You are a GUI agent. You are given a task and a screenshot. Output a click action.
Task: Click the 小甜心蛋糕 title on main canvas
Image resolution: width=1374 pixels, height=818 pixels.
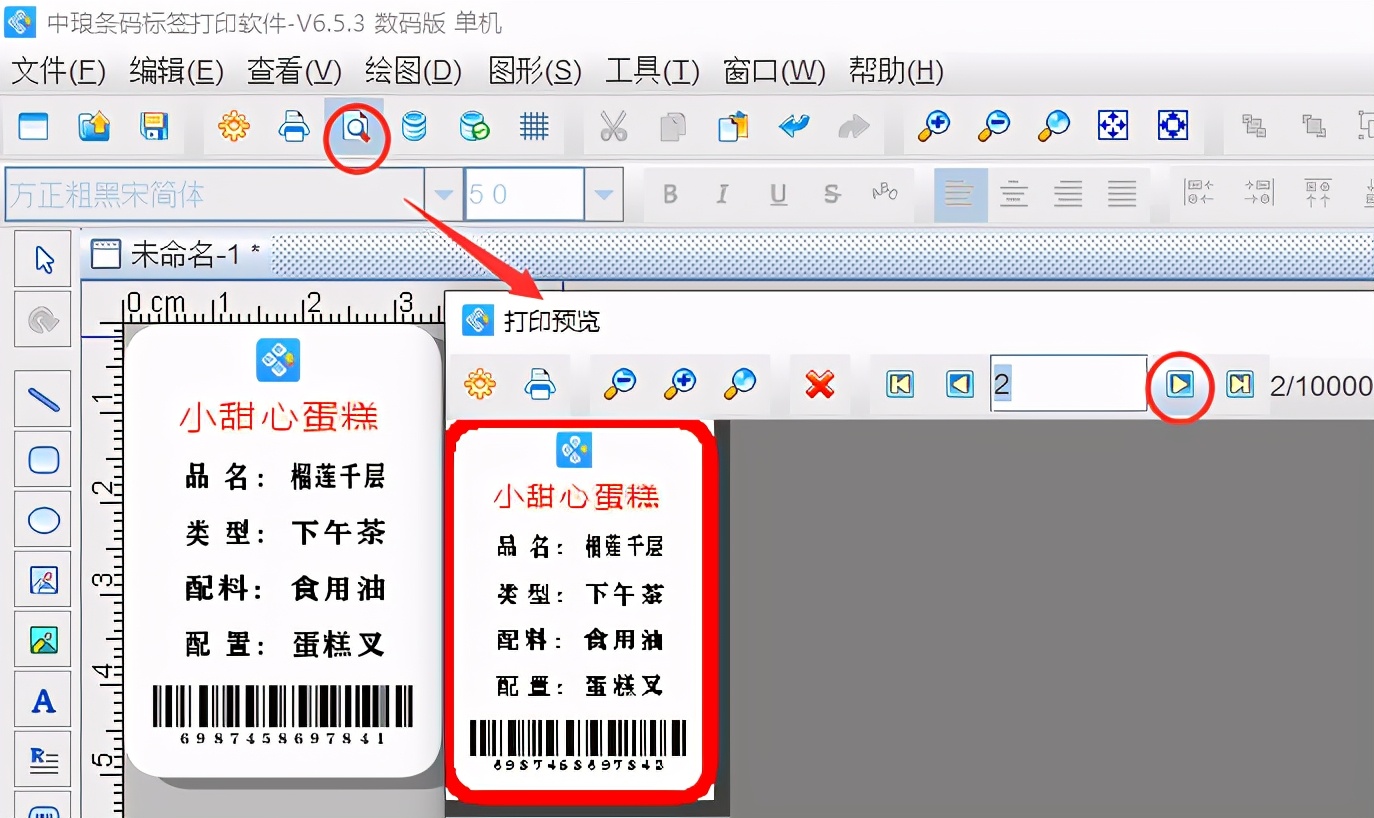click(279, 416)
